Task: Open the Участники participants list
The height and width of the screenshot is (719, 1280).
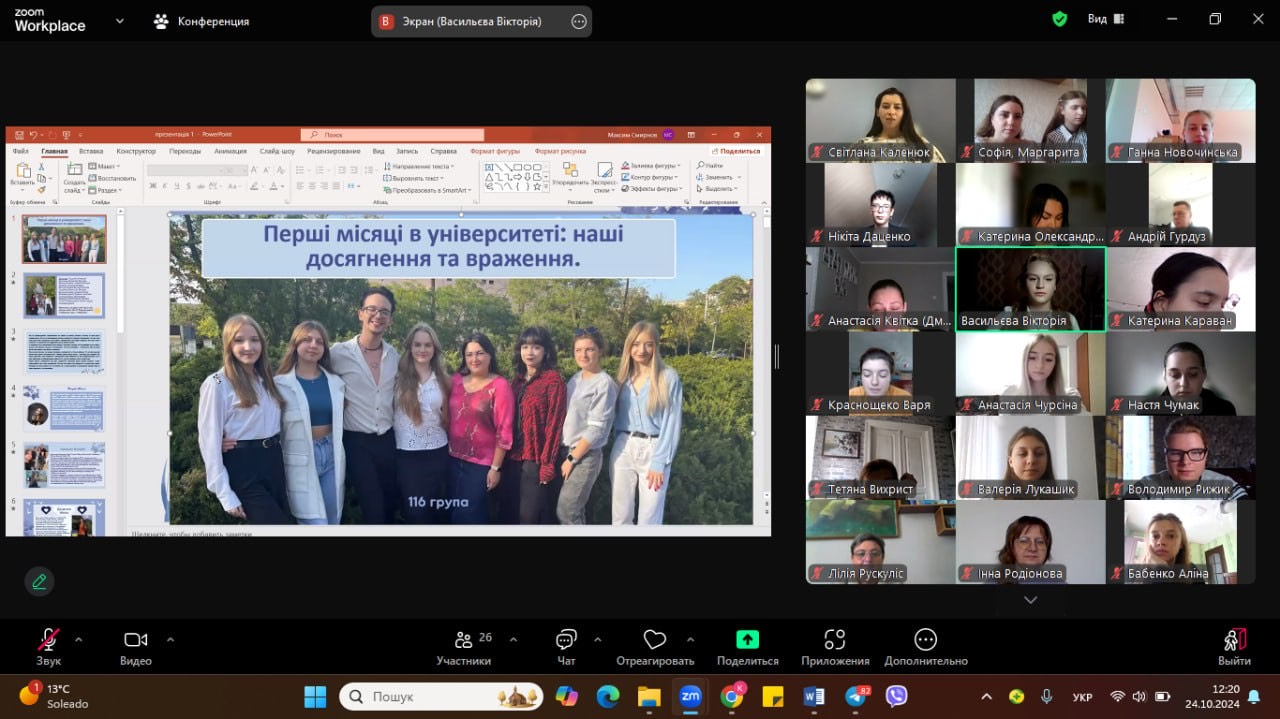Action: 463,647
